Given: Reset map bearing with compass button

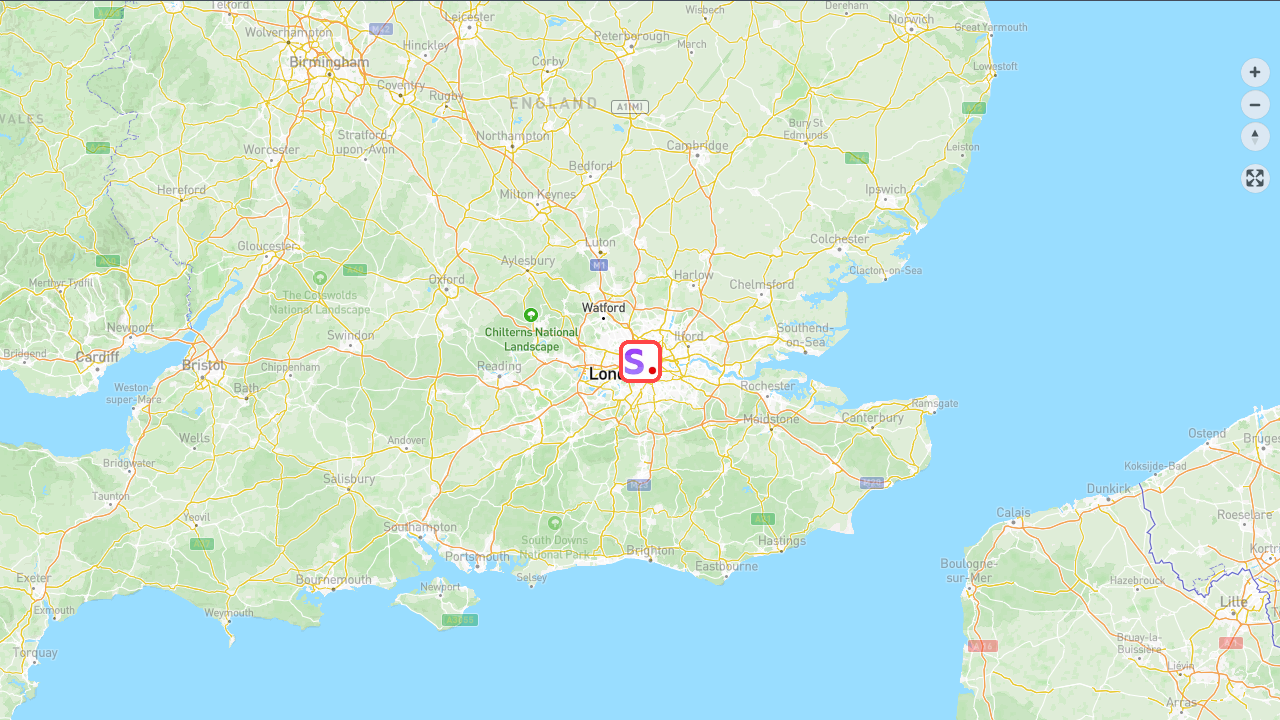Looking at the screenshot, I should point(1255,137).
